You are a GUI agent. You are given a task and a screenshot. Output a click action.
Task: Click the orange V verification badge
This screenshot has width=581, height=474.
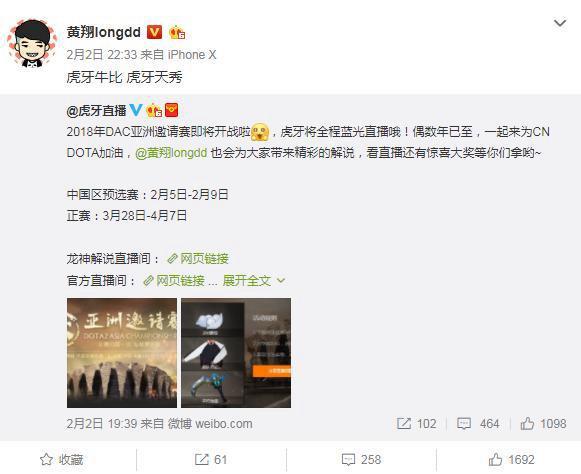click(154, 32)
